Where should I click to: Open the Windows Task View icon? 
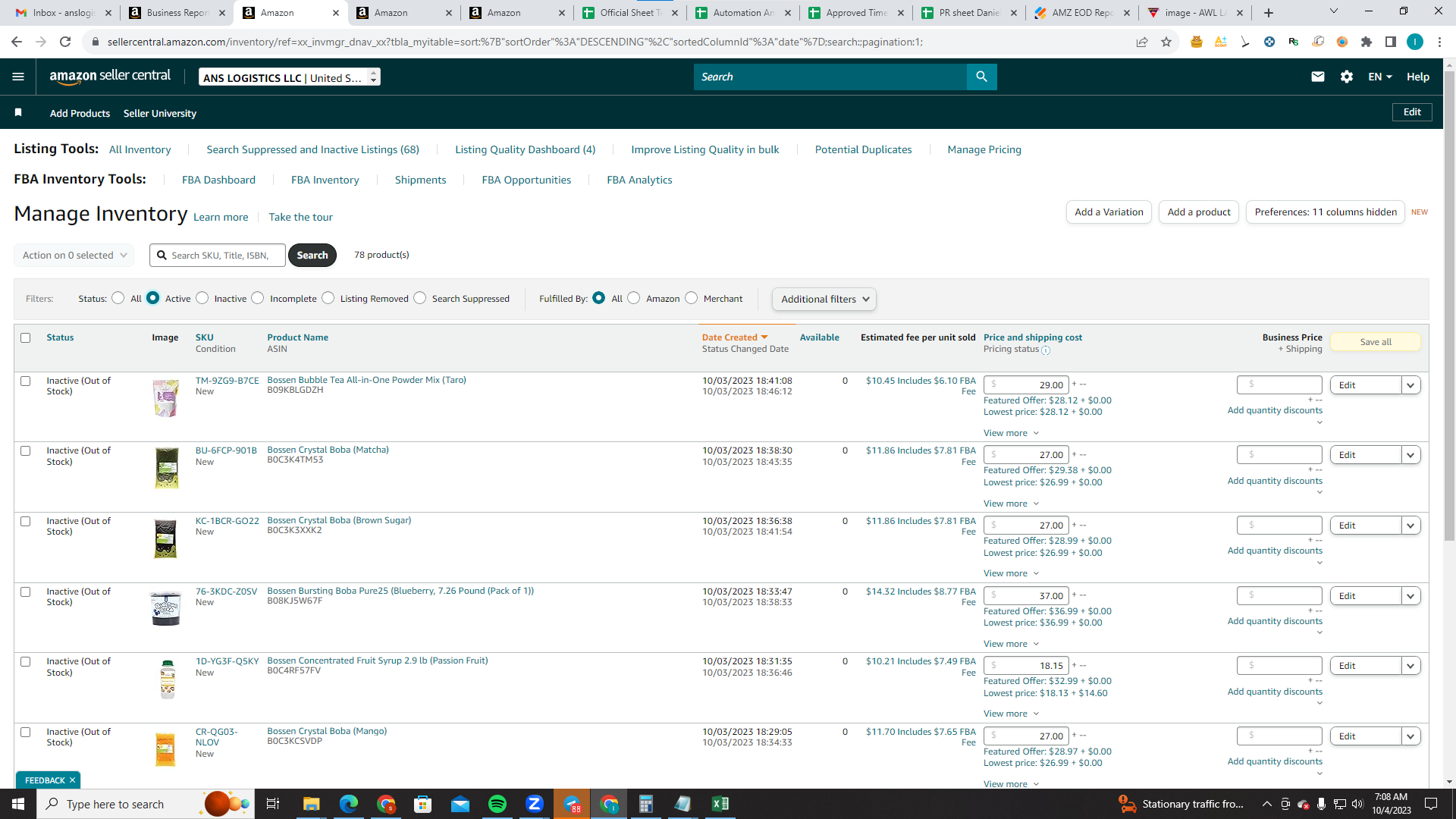click(273, 804)
